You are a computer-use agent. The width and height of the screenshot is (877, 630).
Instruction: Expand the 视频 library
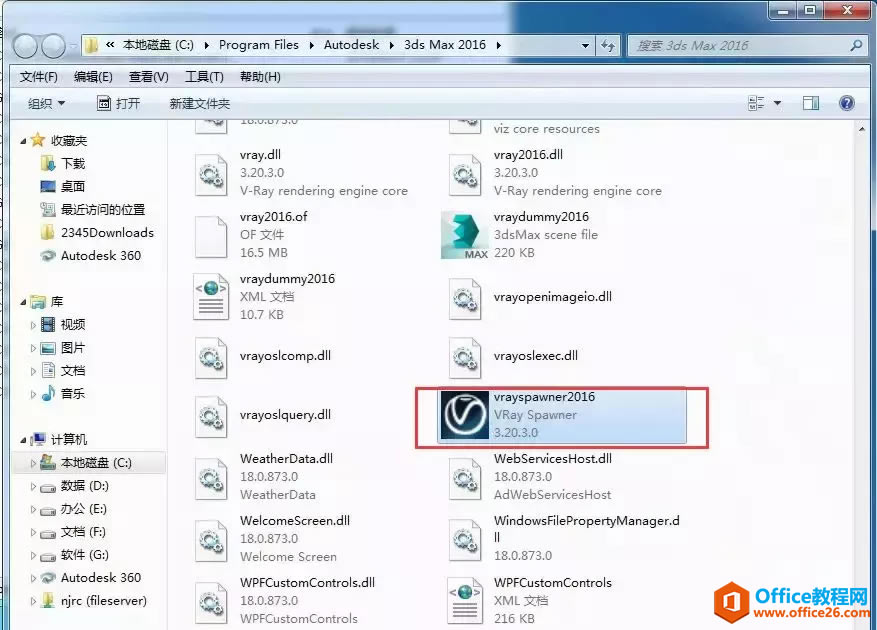33,325
